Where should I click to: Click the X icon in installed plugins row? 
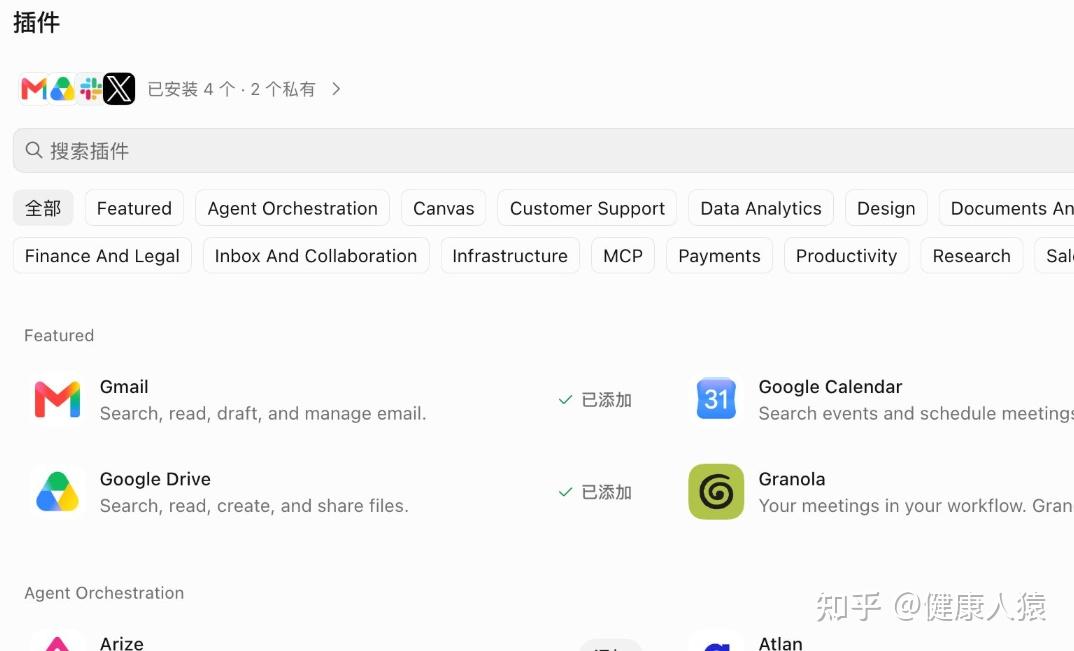(x=119, y=89)
